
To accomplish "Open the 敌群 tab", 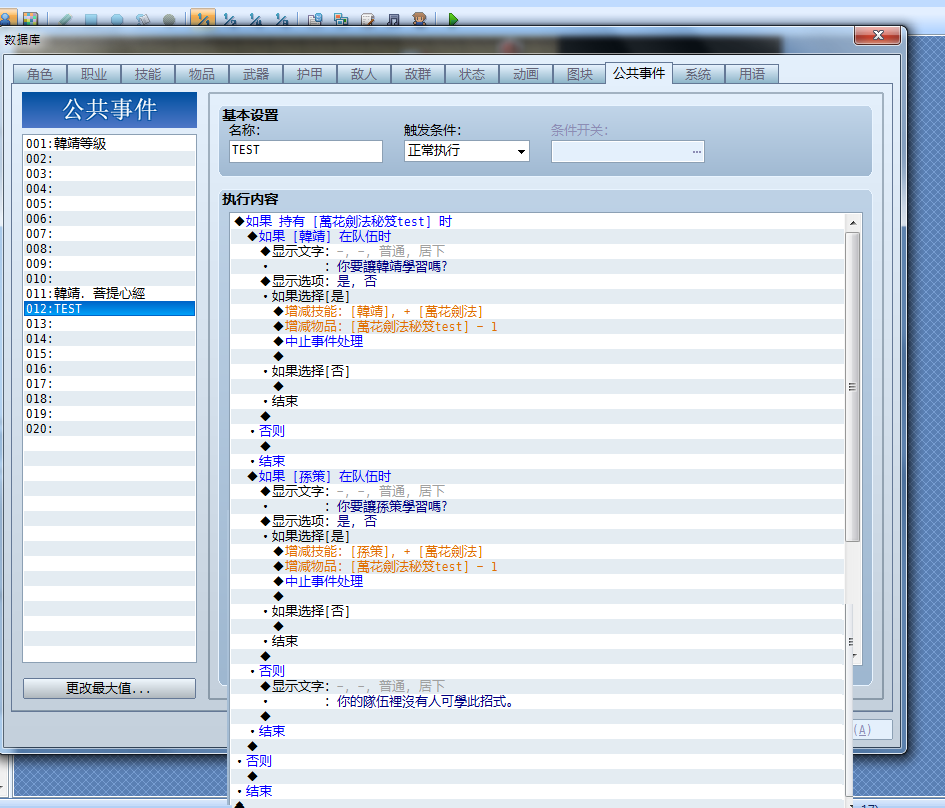I will tap(418, 74).
